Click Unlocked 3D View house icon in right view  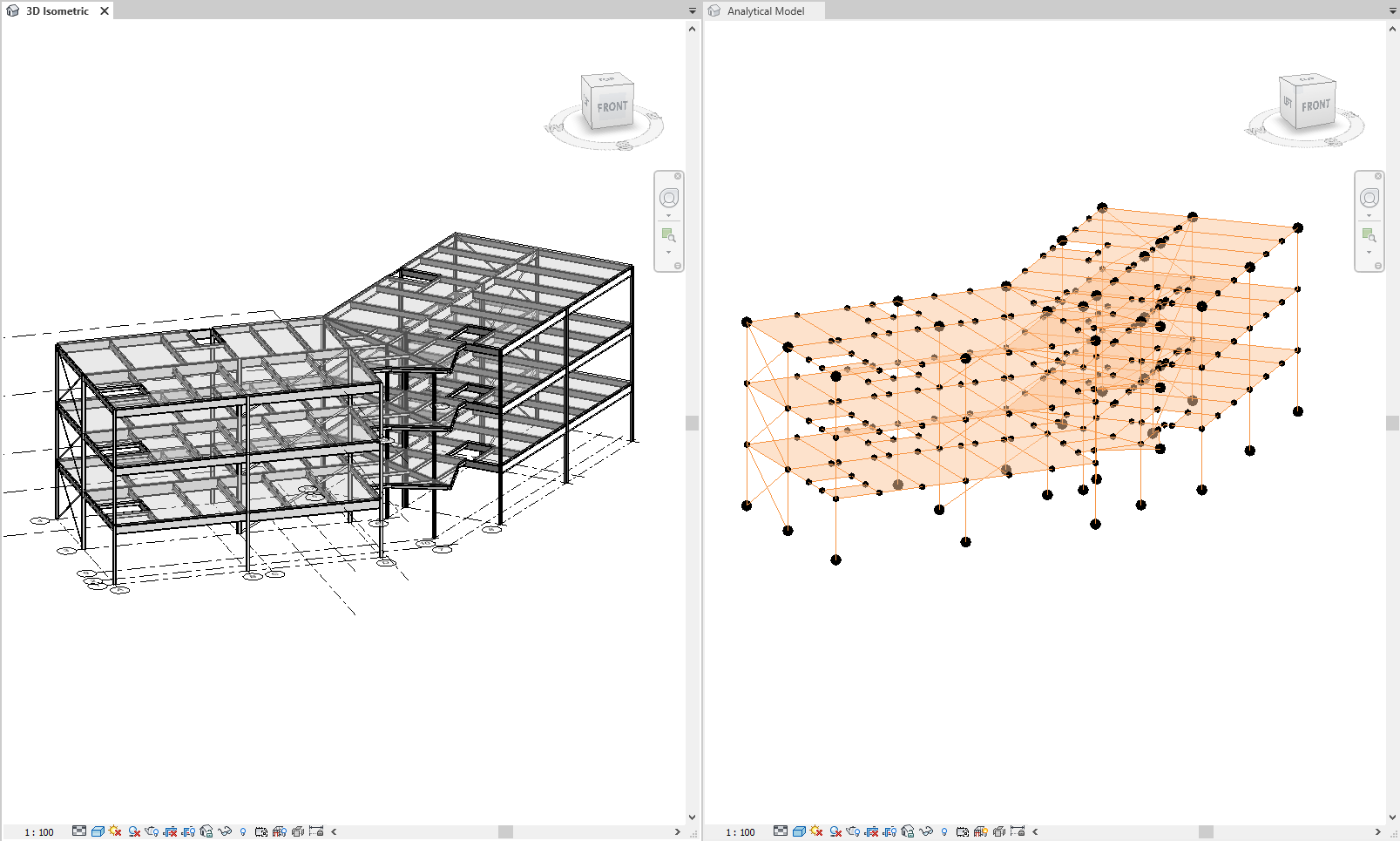point(908,831)
